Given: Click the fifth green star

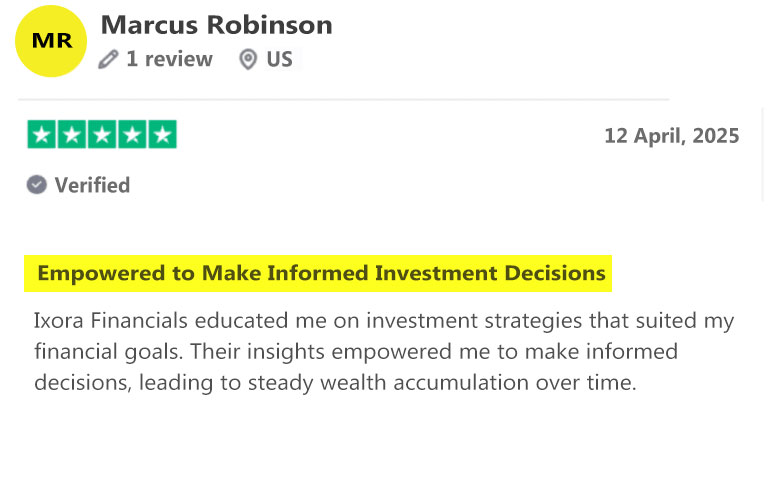Looking at the screenshot, I should [x=163, y=134].
